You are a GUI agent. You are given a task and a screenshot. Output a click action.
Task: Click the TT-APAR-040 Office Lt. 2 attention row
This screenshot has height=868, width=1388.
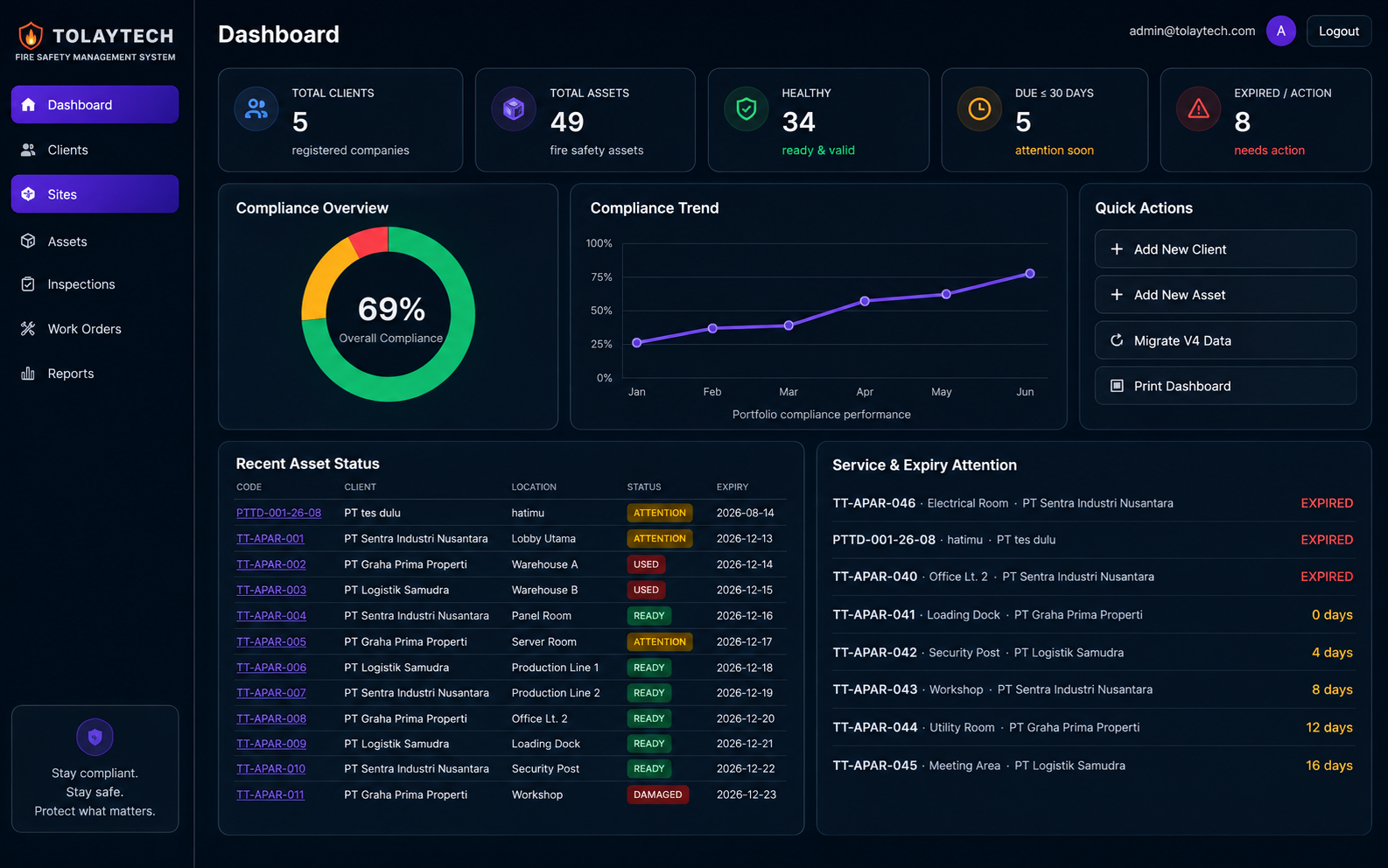[x=1093, y=577]
